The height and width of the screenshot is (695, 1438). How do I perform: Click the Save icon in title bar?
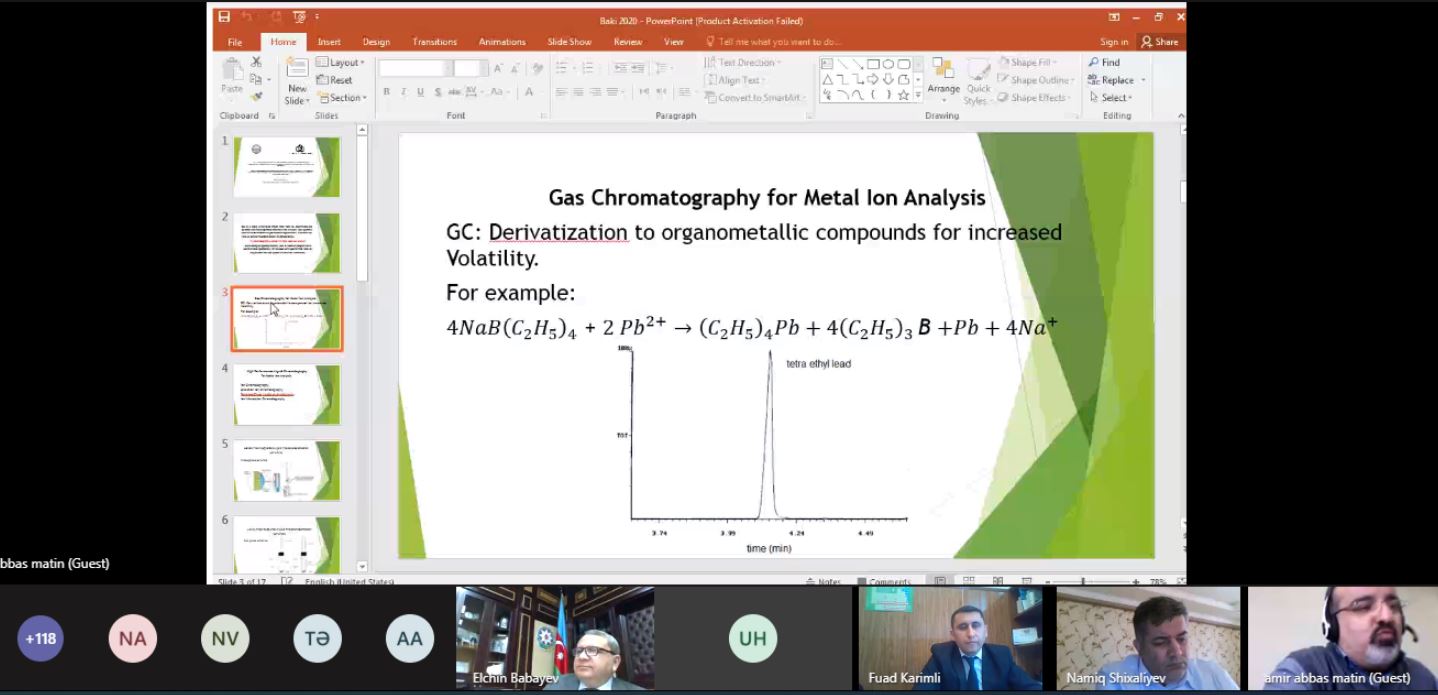224,17
